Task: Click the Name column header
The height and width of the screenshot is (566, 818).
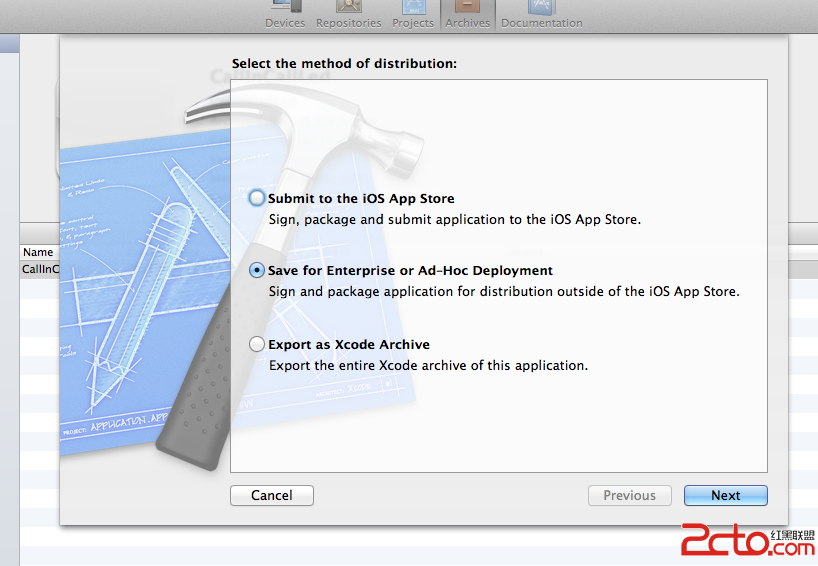Action: pos(39,253)
